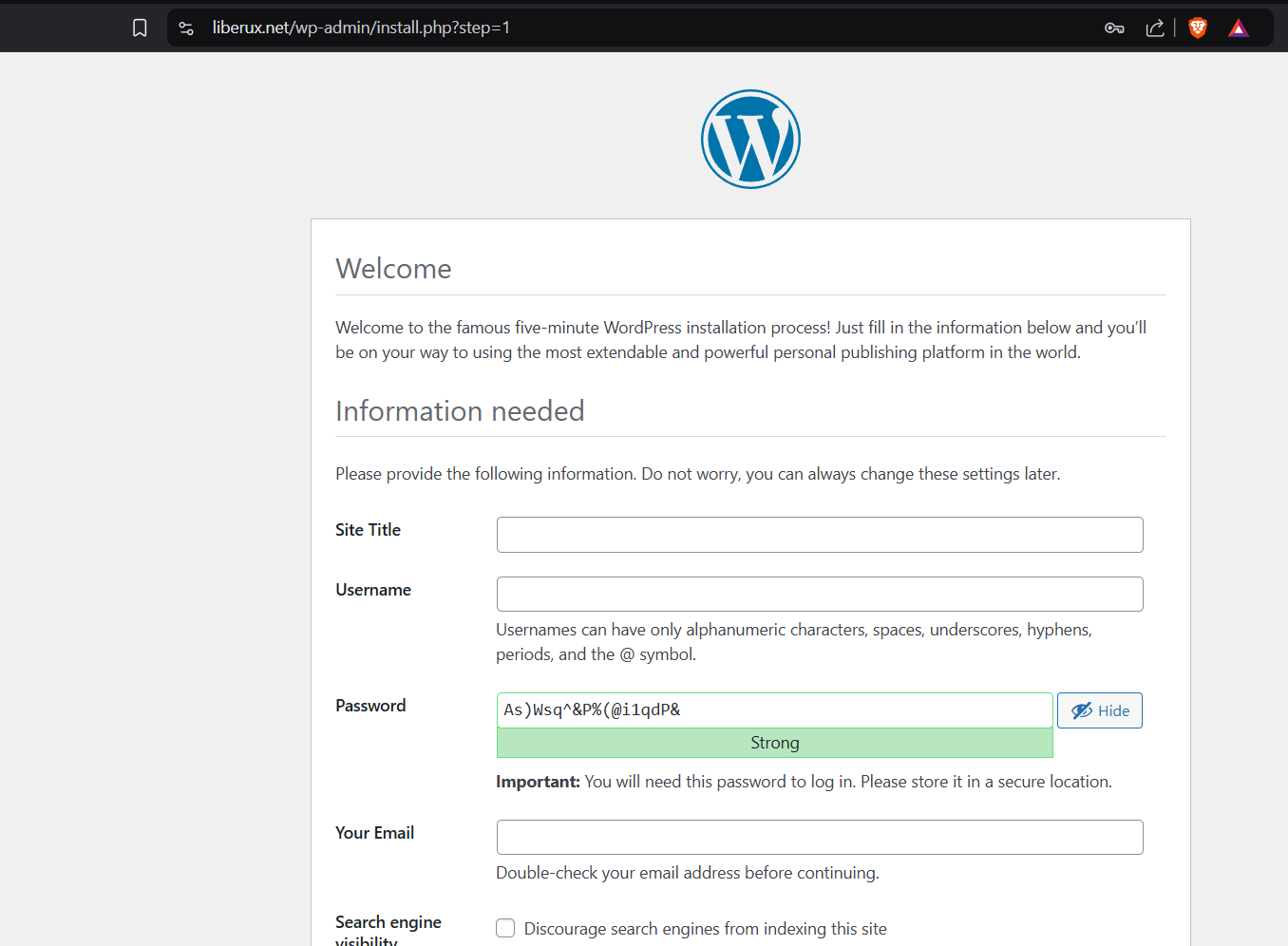Hide the password with the Hide button
This screenshot has height=946, width=1288.
coord(1100,710)
